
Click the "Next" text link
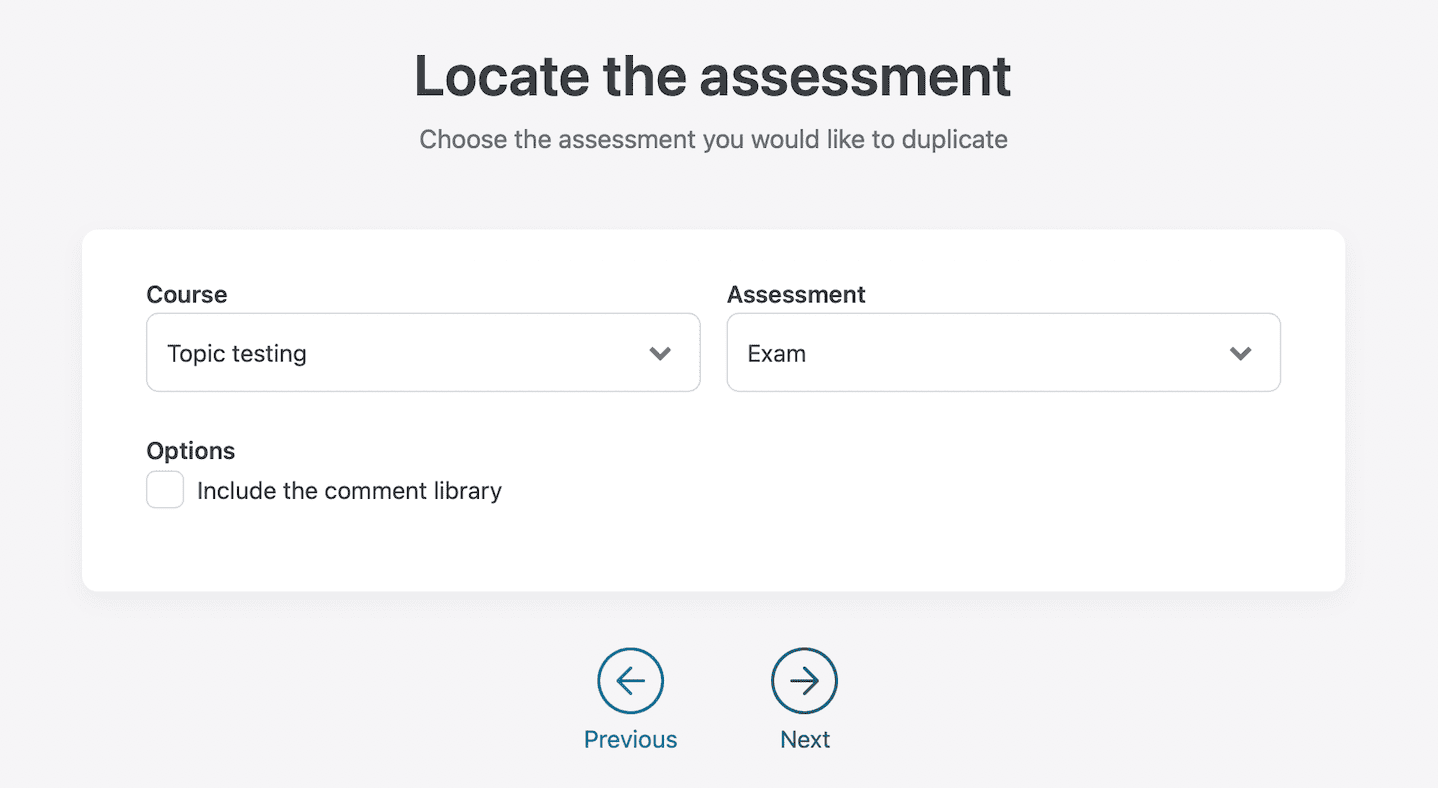pyautogui.click(x=805, y=740)
